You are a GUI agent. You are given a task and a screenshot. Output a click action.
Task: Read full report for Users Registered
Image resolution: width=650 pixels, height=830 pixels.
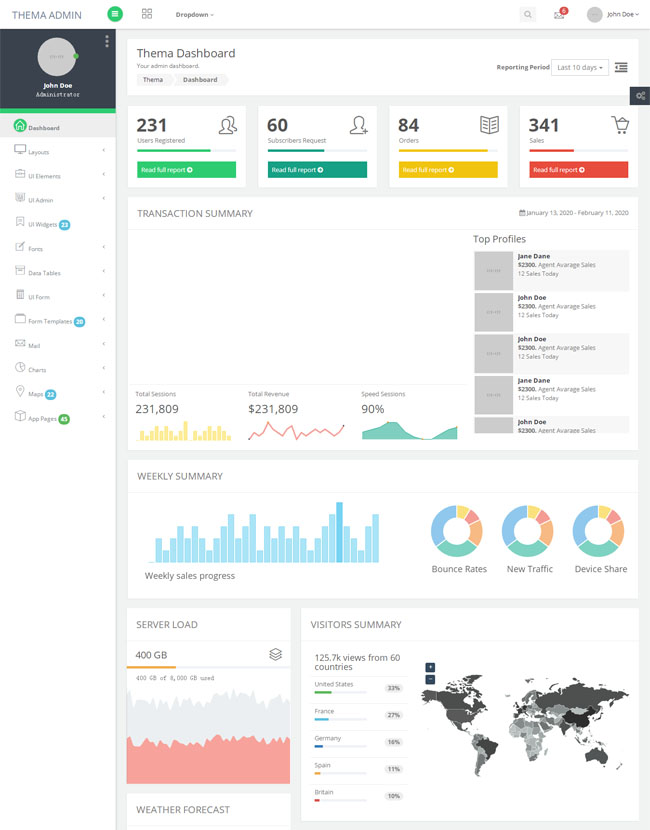pyautogui.click(x=186, y=170)
